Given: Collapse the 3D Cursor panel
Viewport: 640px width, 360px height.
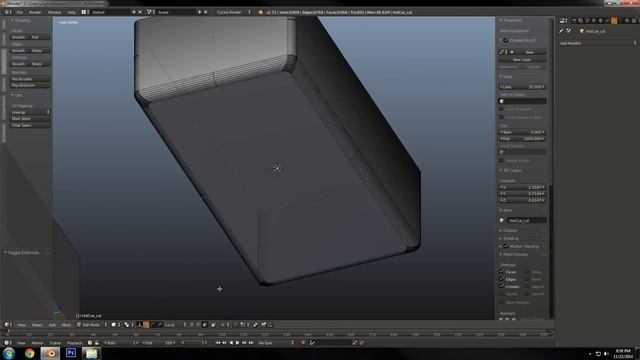Looking at the screenshot, I should pos(511,170).
